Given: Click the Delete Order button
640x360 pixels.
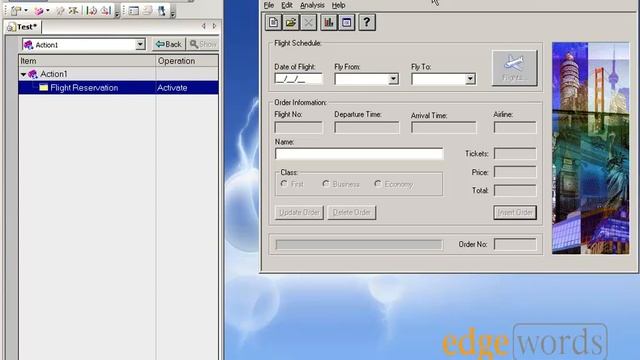Looking at the screenshot, I should (351, 212).
